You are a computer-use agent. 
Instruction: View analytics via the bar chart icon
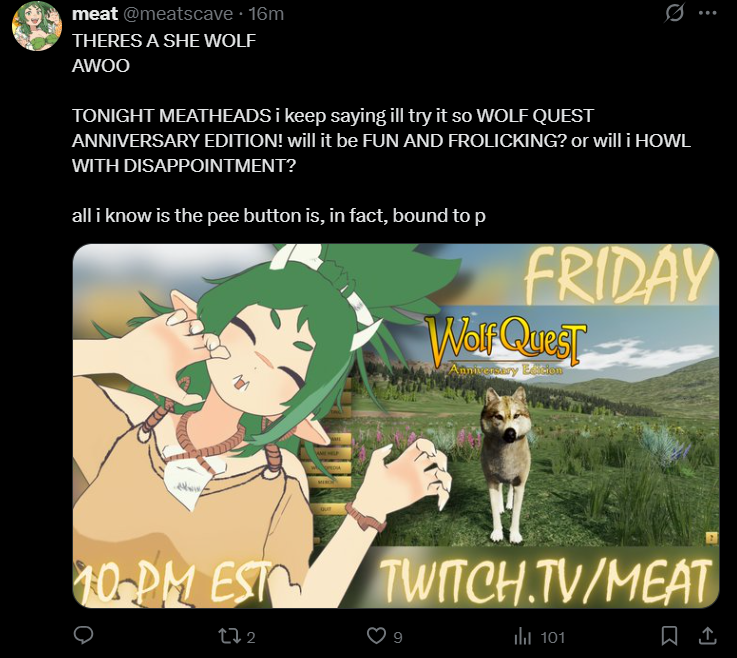click(522, 637)
